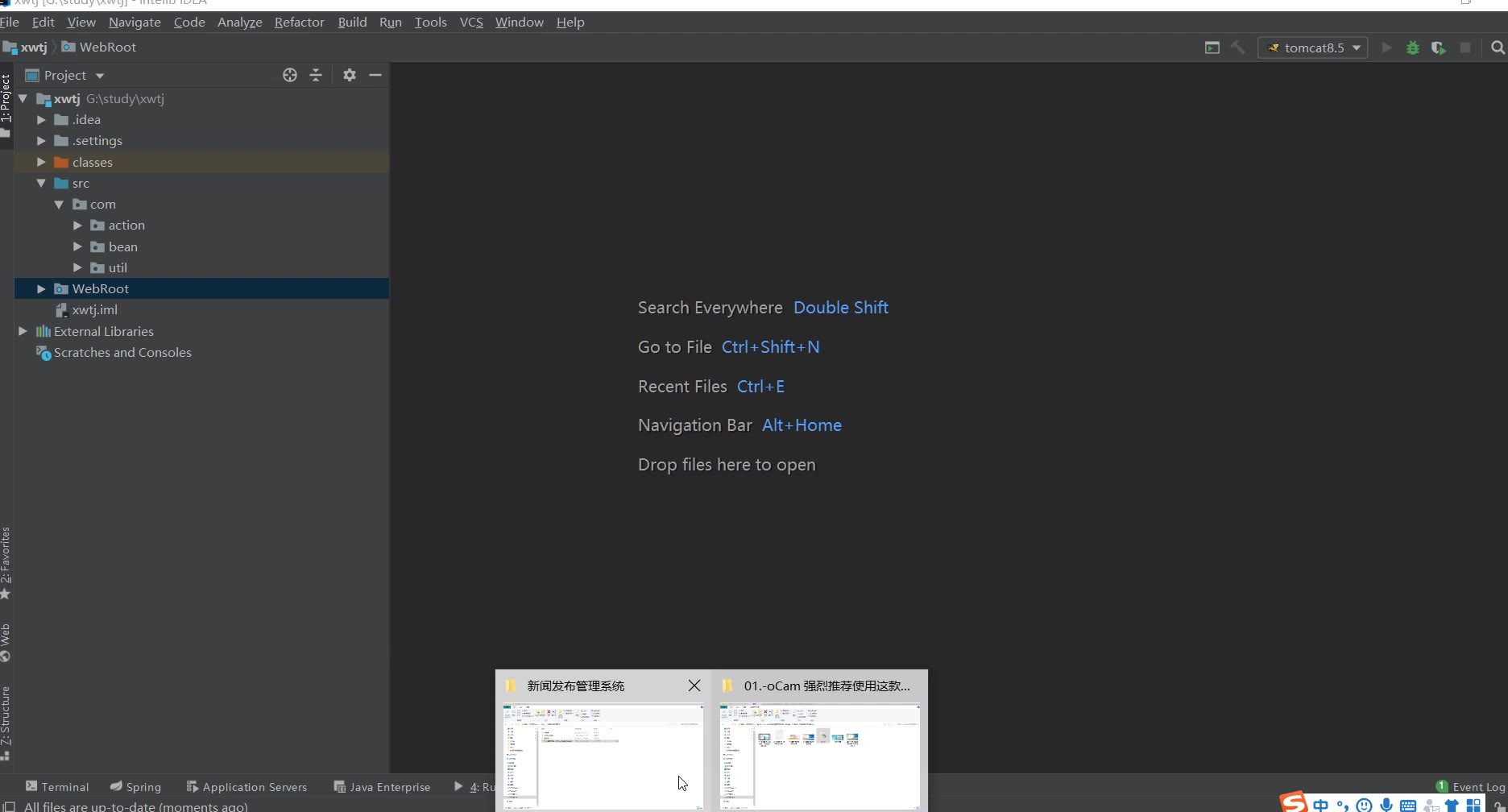Image resolution: width=1508 pixels, height=812 pixels.
Task: Open the VCS menu
Action: [470, 22]
